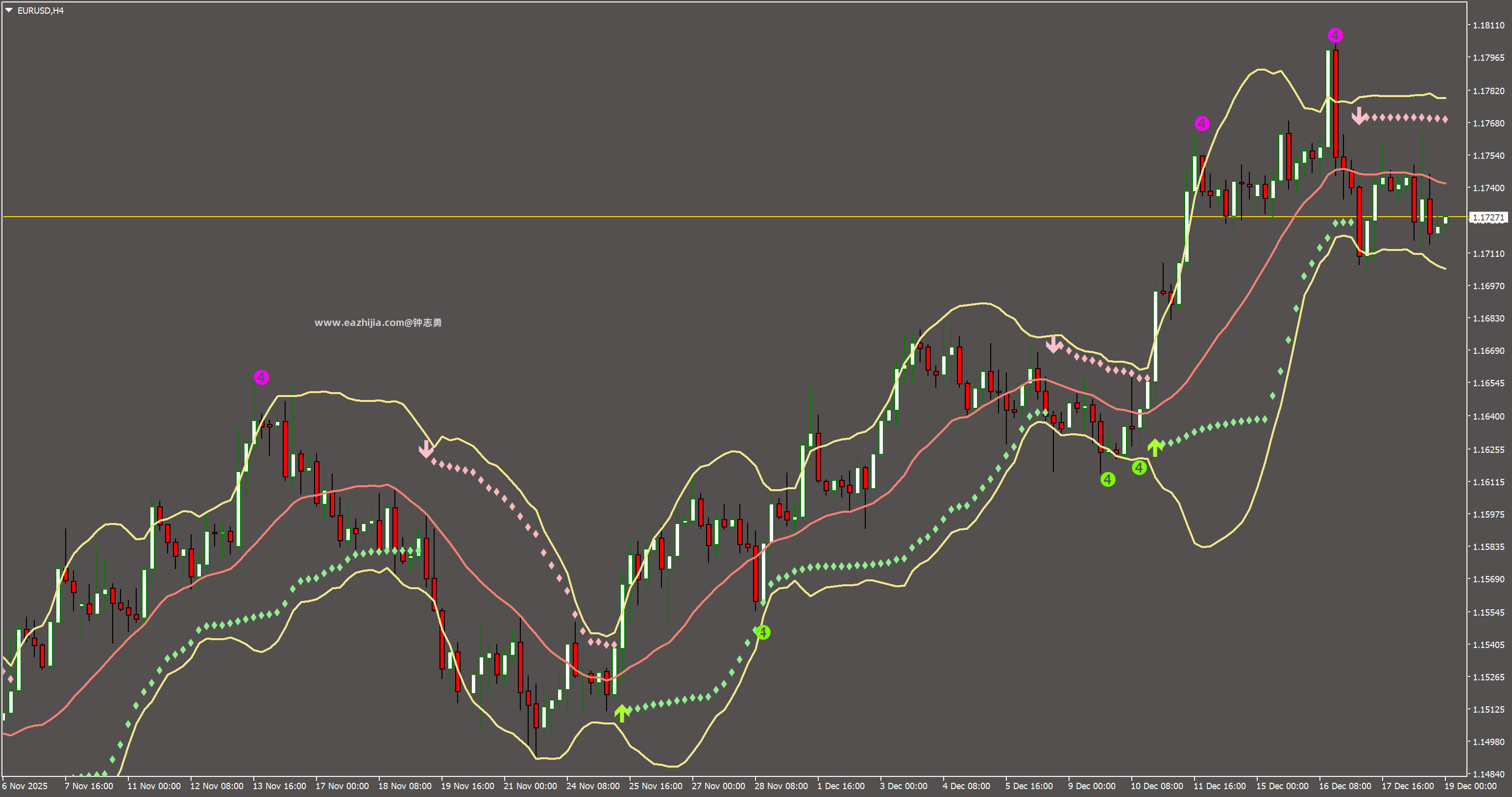
Task: Click pink down arrow near 5 Dec
Action: pos(1053,344)
